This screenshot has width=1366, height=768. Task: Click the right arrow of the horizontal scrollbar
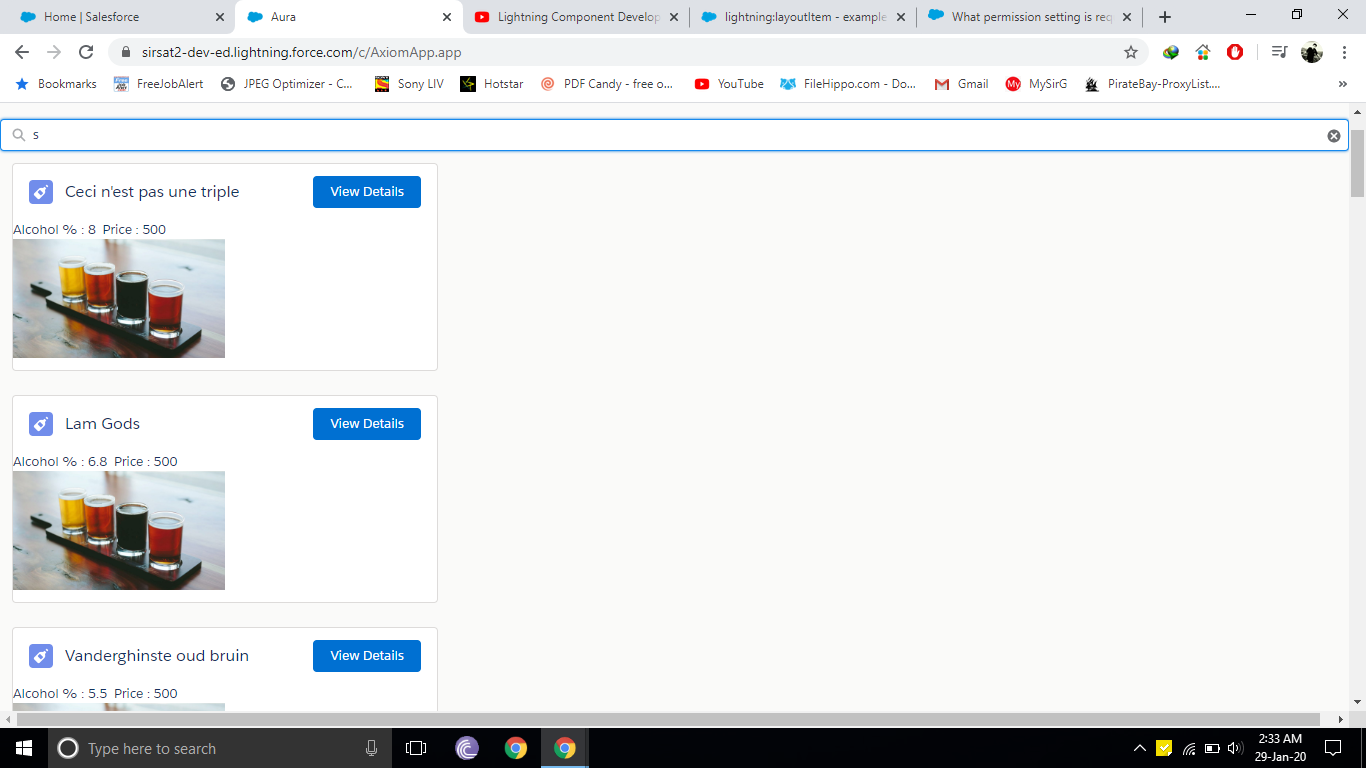[1341, 719]
